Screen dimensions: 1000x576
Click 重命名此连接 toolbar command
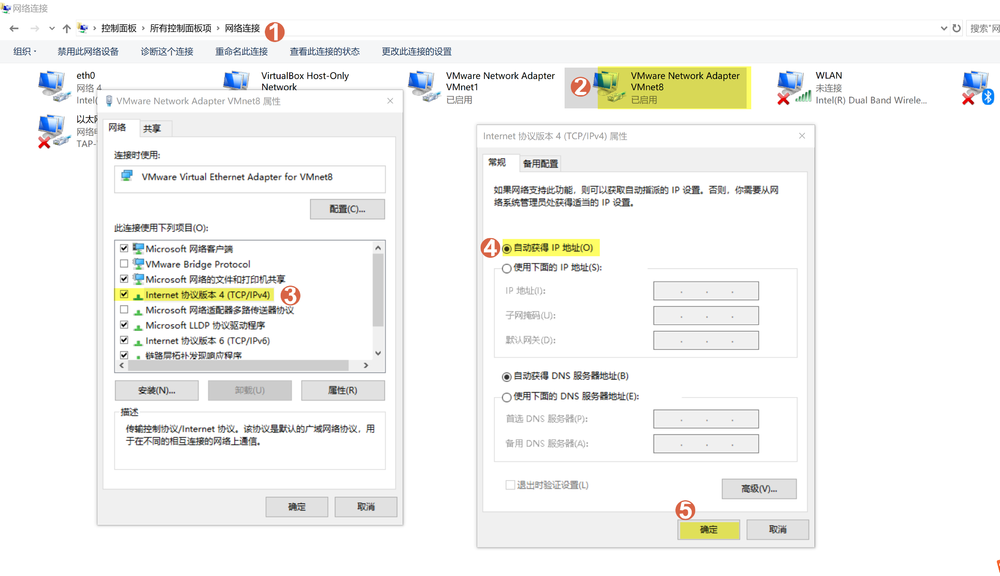click(x=241, y=52)
